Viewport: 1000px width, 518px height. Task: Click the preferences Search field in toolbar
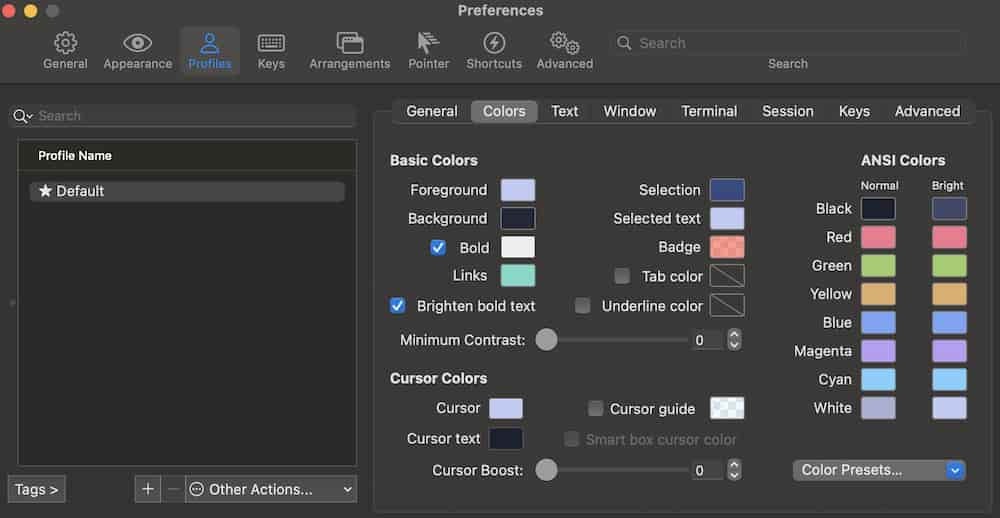coord(788,43)
